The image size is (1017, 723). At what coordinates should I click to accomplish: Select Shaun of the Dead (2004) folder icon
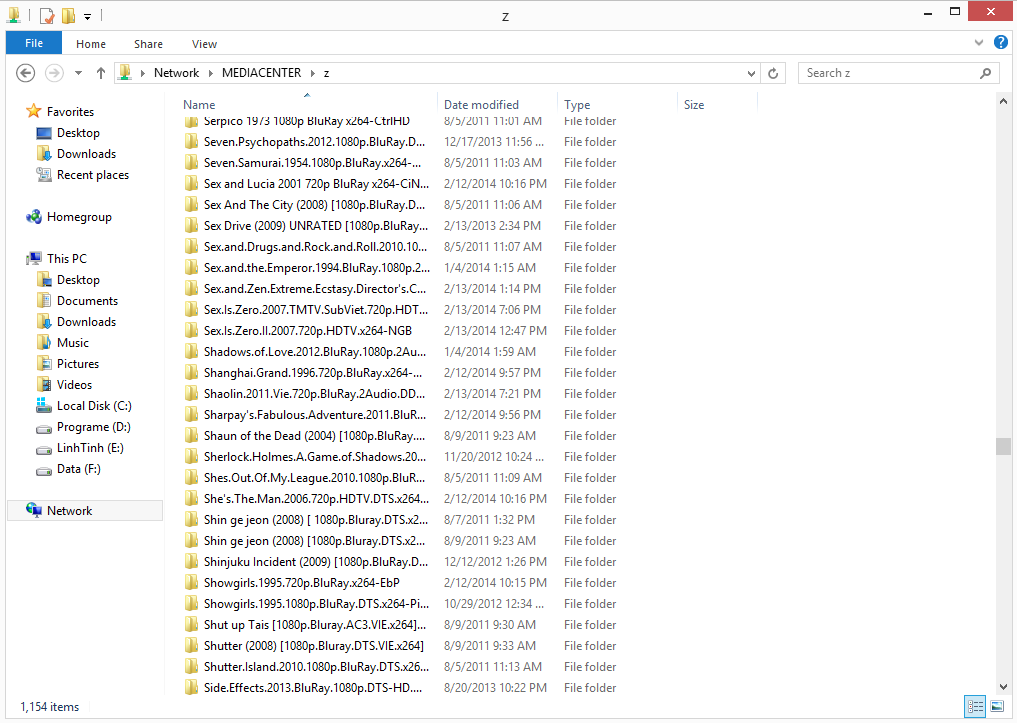191,436
